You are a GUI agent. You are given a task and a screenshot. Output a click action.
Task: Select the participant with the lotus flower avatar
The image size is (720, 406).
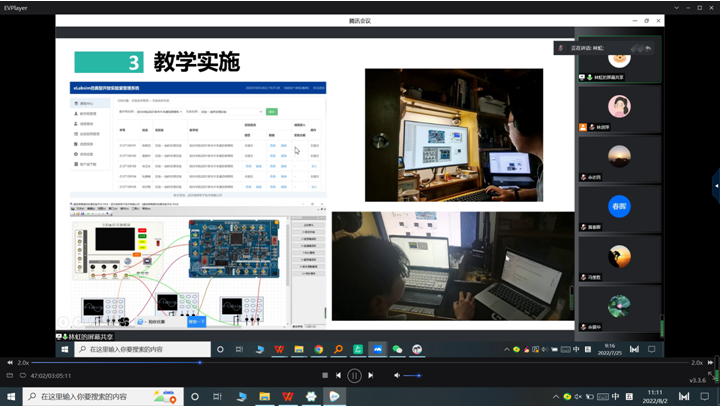[x=619, y=309]
